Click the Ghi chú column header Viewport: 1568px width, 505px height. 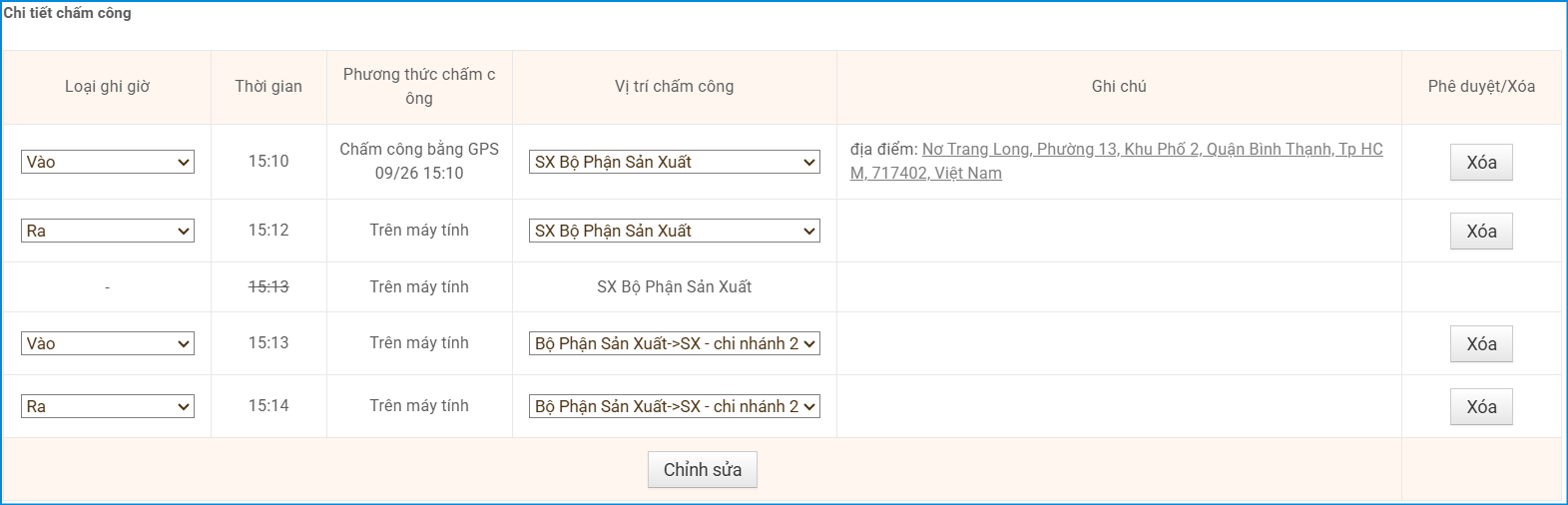pyautogui.click(x=1119, y=87)
